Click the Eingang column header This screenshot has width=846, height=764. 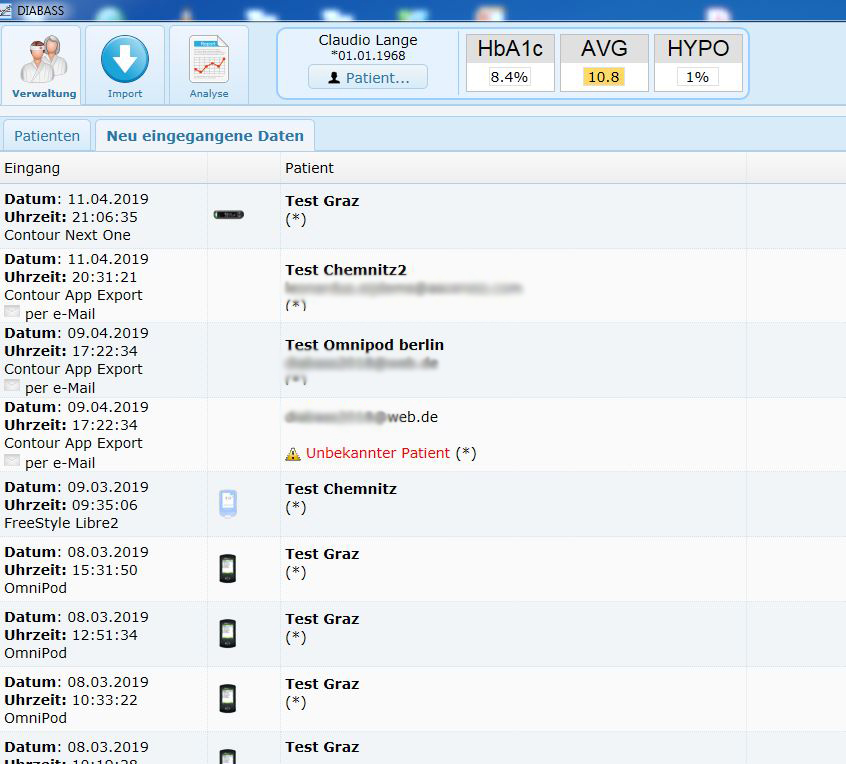coord(32,168)
